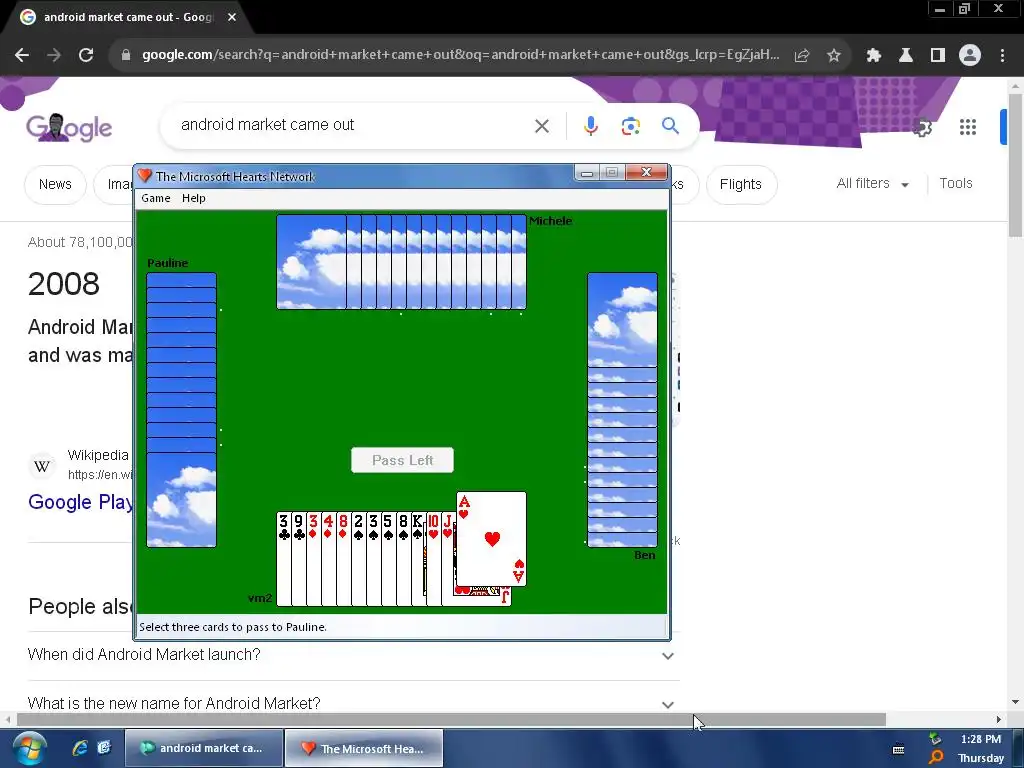Screen dimensions: 1024x768
Task: Open the Help menu in Hearts
Action: point(193,198)
